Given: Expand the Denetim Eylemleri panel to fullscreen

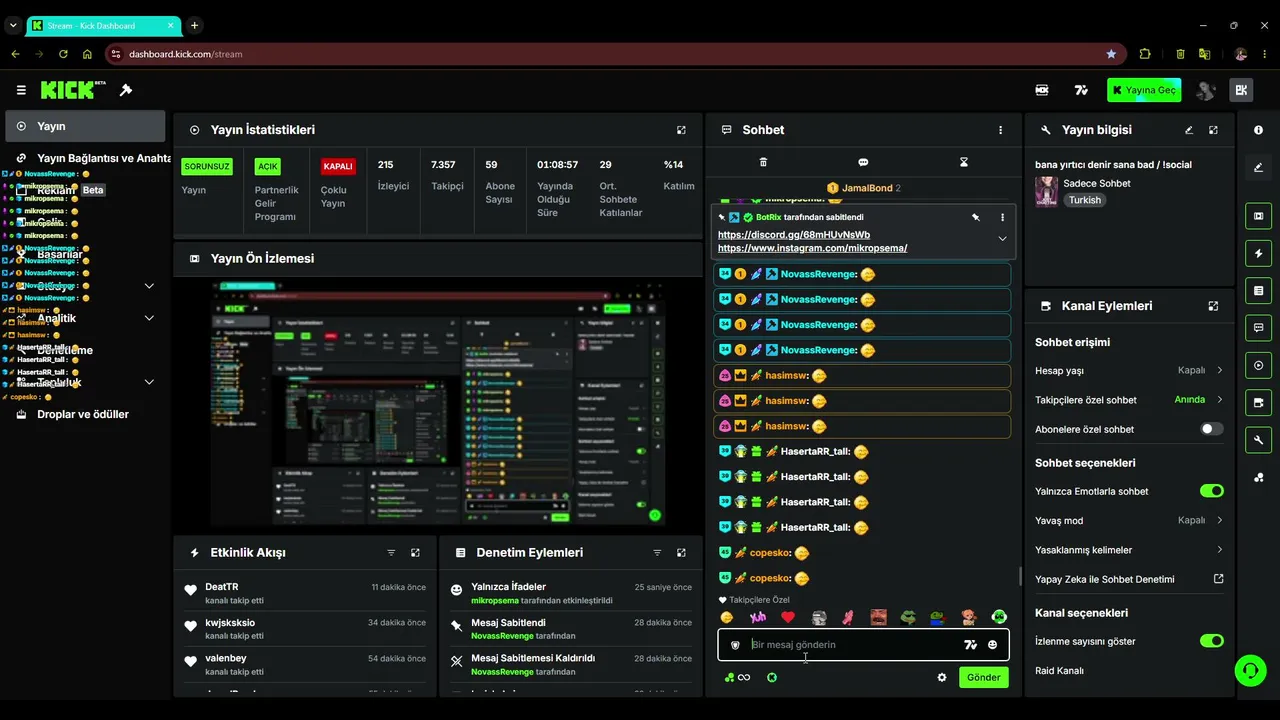Looking at the screenshot, I should 681,553.
